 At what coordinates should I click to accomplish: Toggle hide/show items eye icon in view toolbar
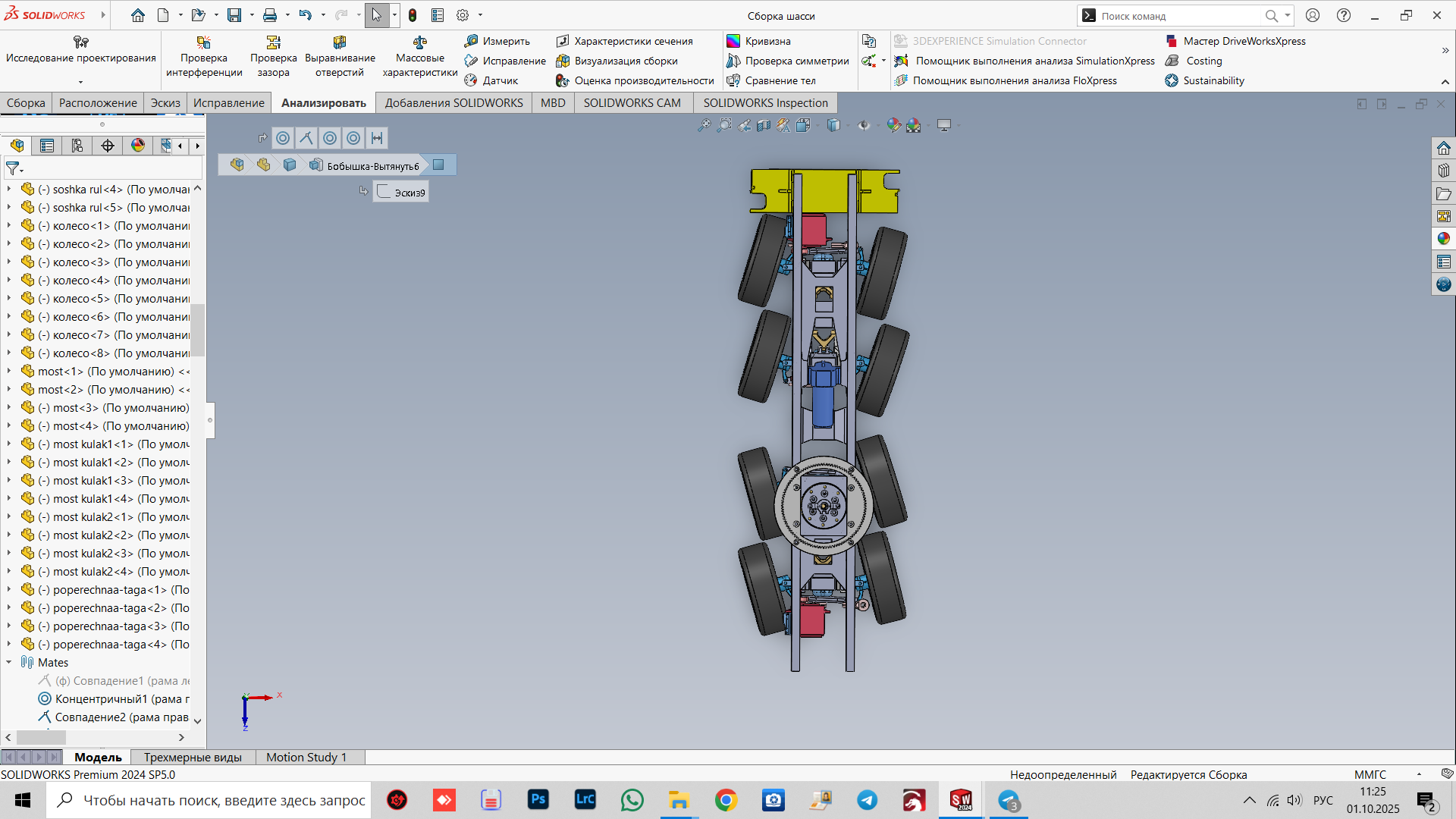click(x=864, y=125)
